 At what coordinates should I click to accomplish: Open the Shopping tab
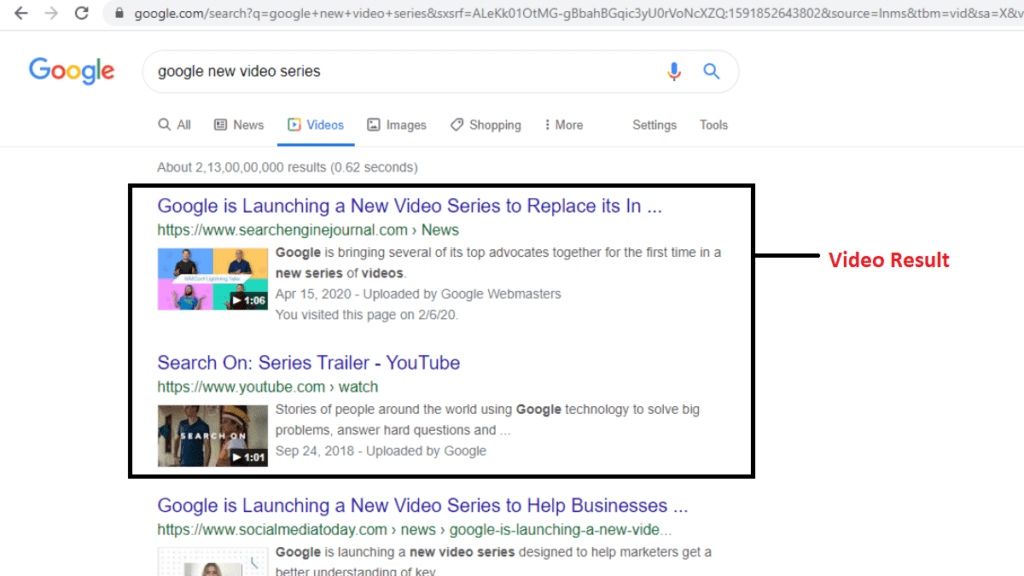486,125
